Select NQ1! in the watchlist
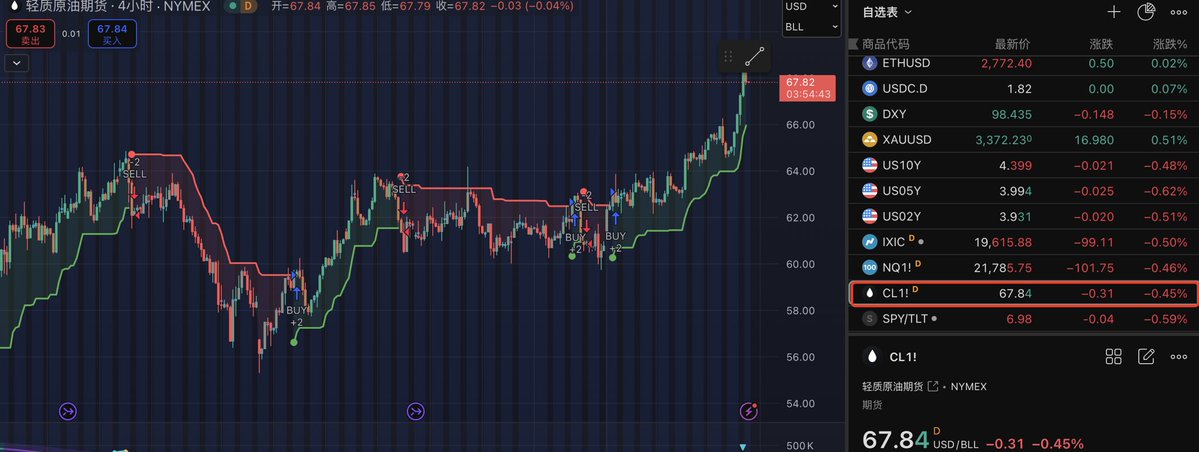Image resolution: width=1199 pixels, height=452 pixels. tap(1023, 268)
